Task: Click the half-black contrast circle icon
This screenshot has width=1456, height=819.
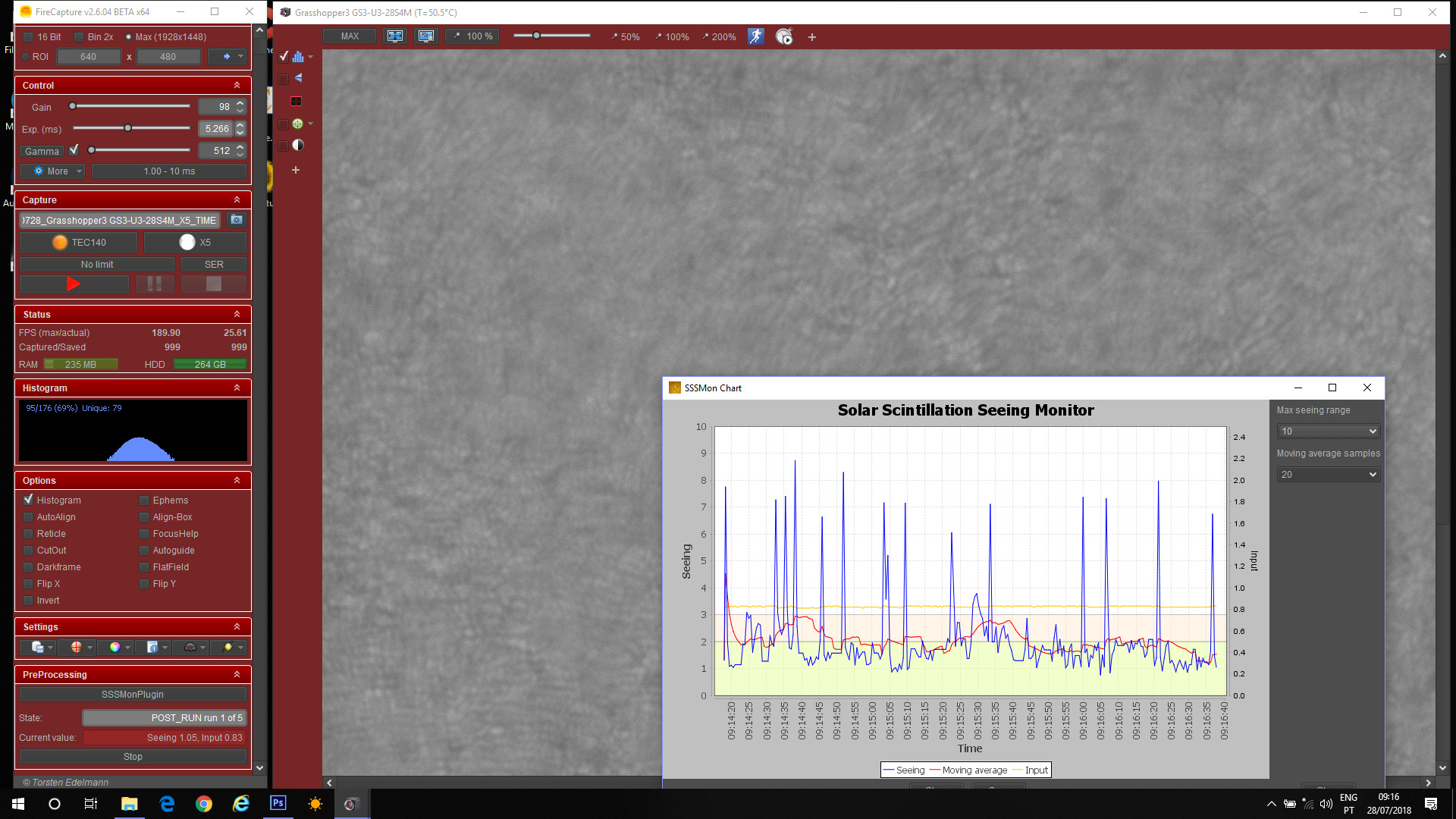Action: coord(298,146)
